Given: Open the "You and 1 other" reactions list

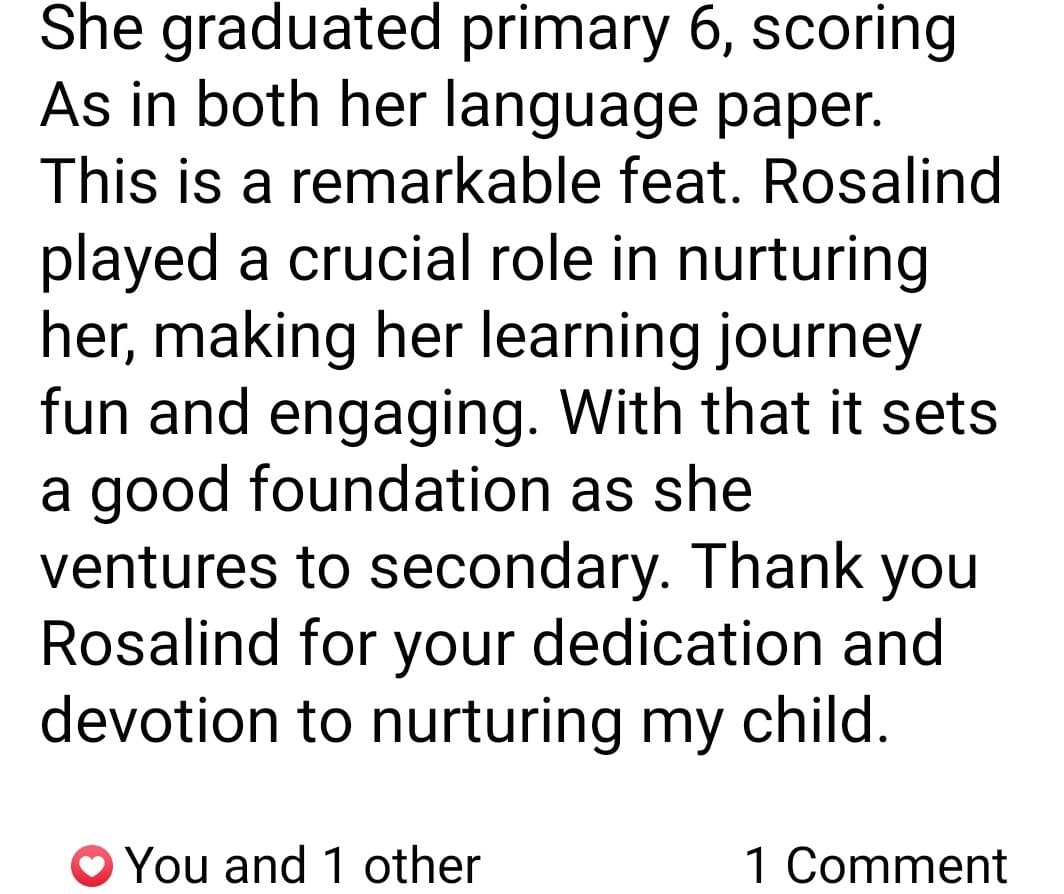Looking at the screenshot, I should [304, 865].
